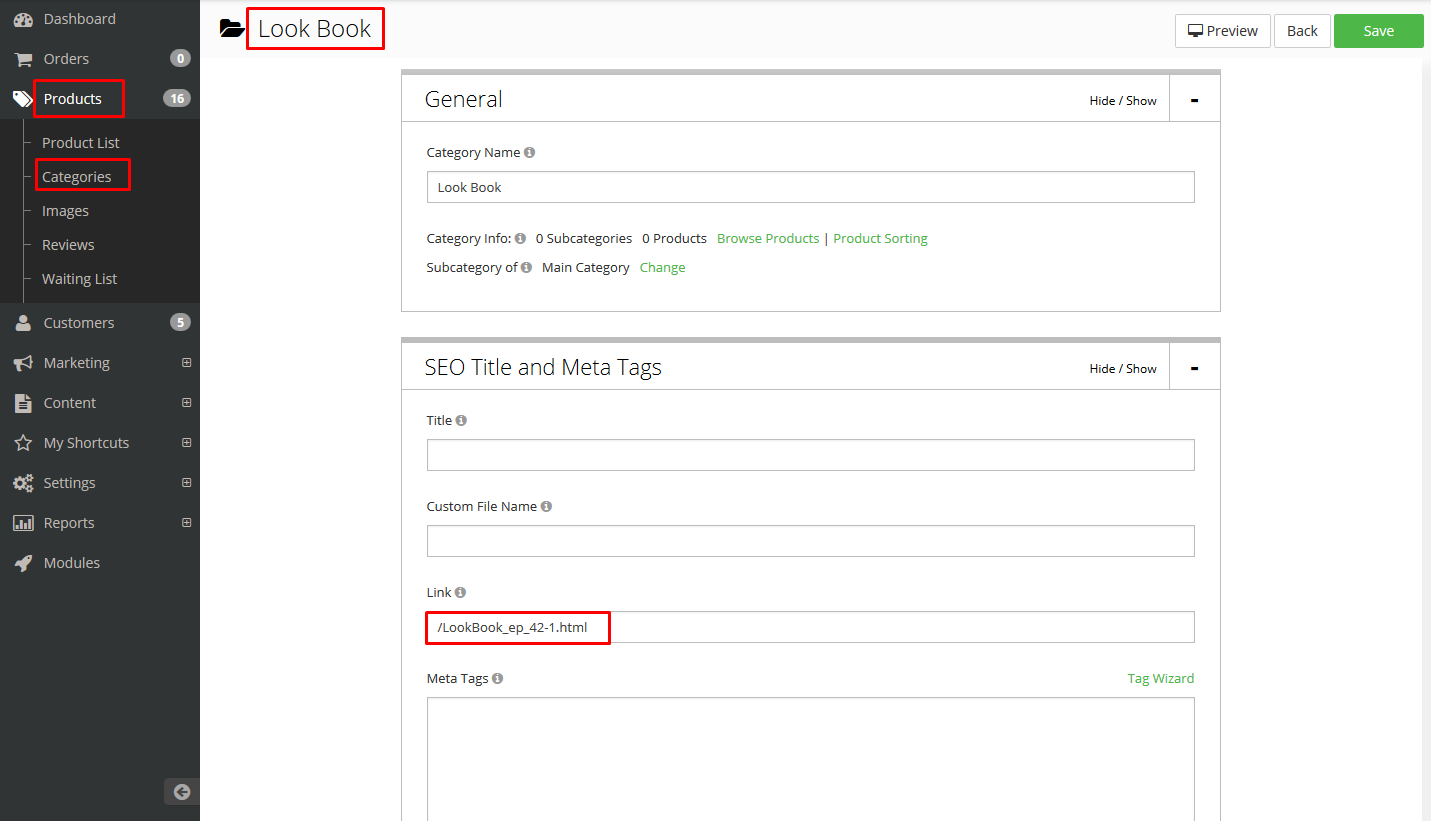Click the Customers person icon
This screenshot has height=821, width=1431.
23,323
